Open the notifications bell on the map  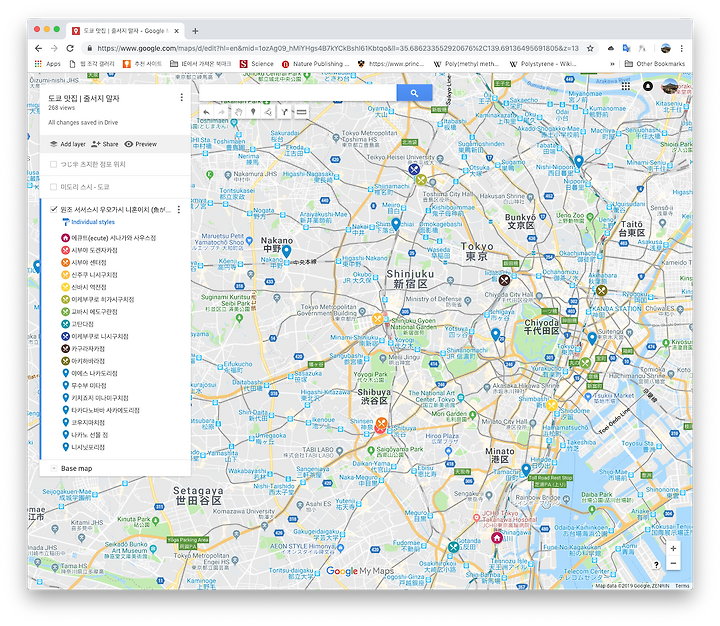648,86
